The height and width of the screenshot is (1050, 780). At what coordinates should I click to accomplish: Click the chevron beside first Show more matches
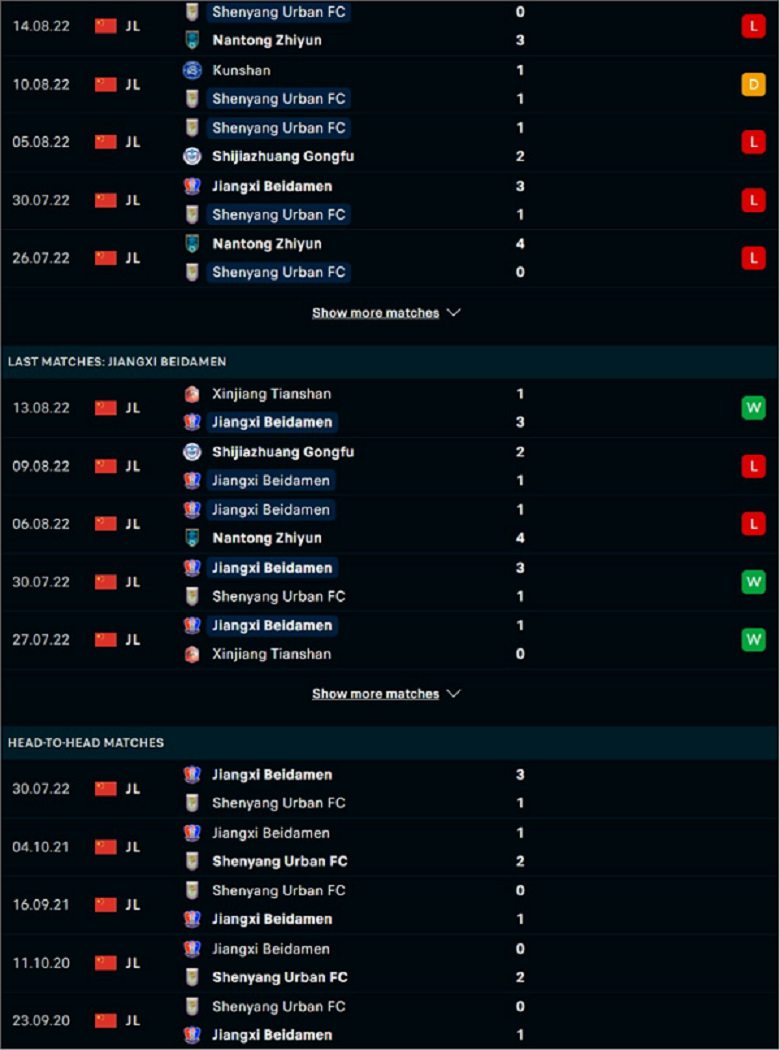tap(453, 313)
